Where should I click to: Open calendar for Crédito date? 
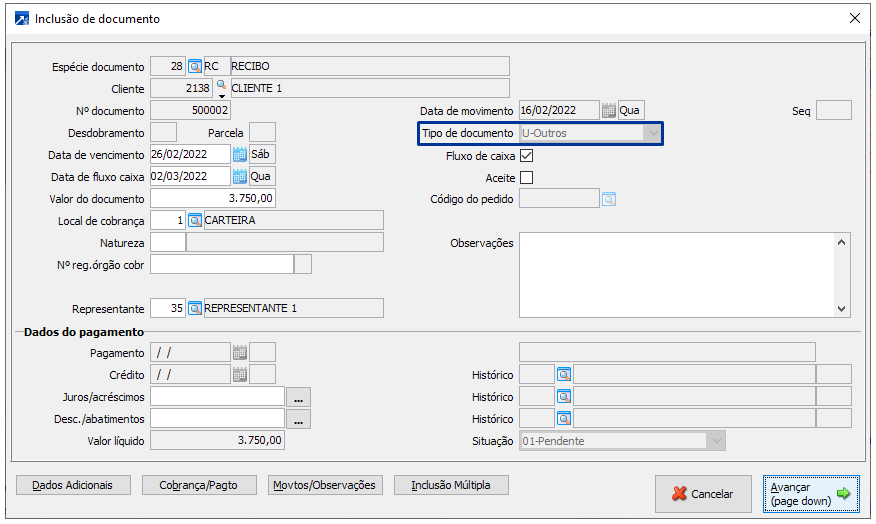[x=239, y=375]
